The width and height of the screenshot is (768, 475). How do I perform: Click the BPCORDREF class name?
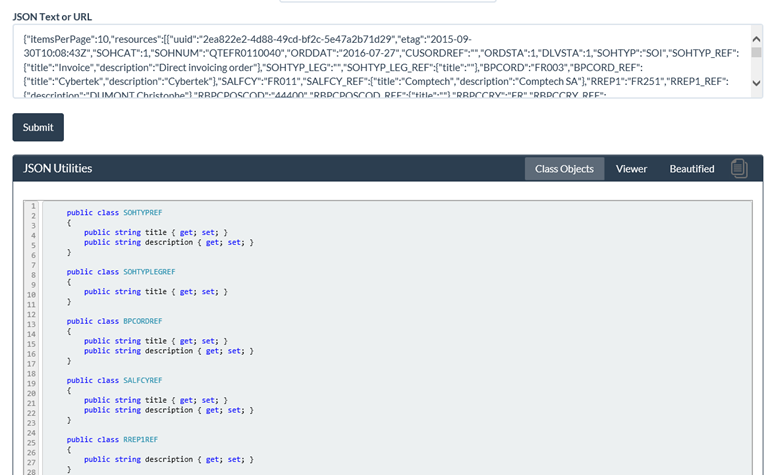click(x=143, y=321)
